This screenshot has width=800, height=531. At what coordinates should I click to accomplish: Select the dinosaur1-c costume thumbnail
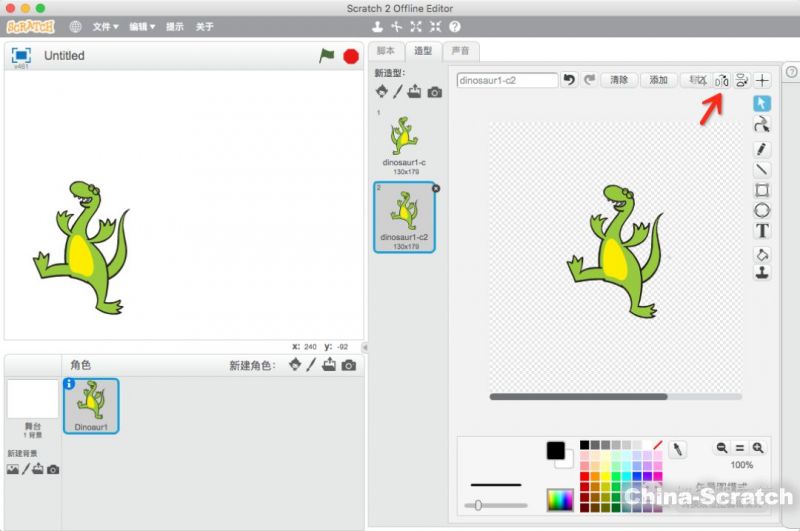(x=404, y=140)
